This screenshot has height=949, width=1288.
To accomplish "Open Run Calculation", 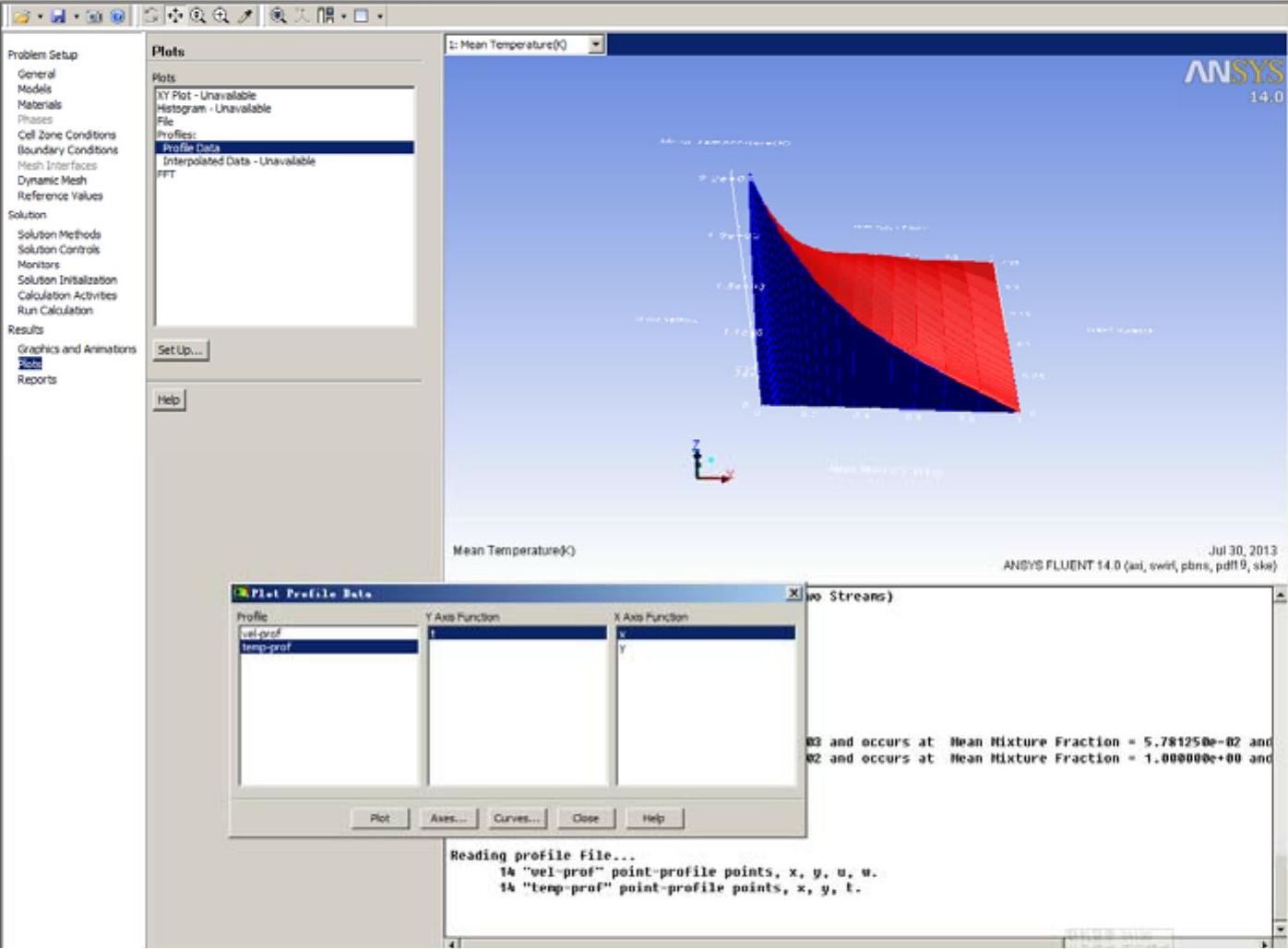I will click(x=55, y=311).
